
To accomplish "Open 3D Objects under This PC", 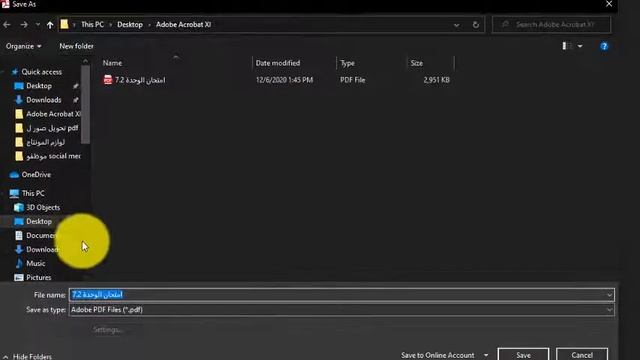I will (42, 207).
